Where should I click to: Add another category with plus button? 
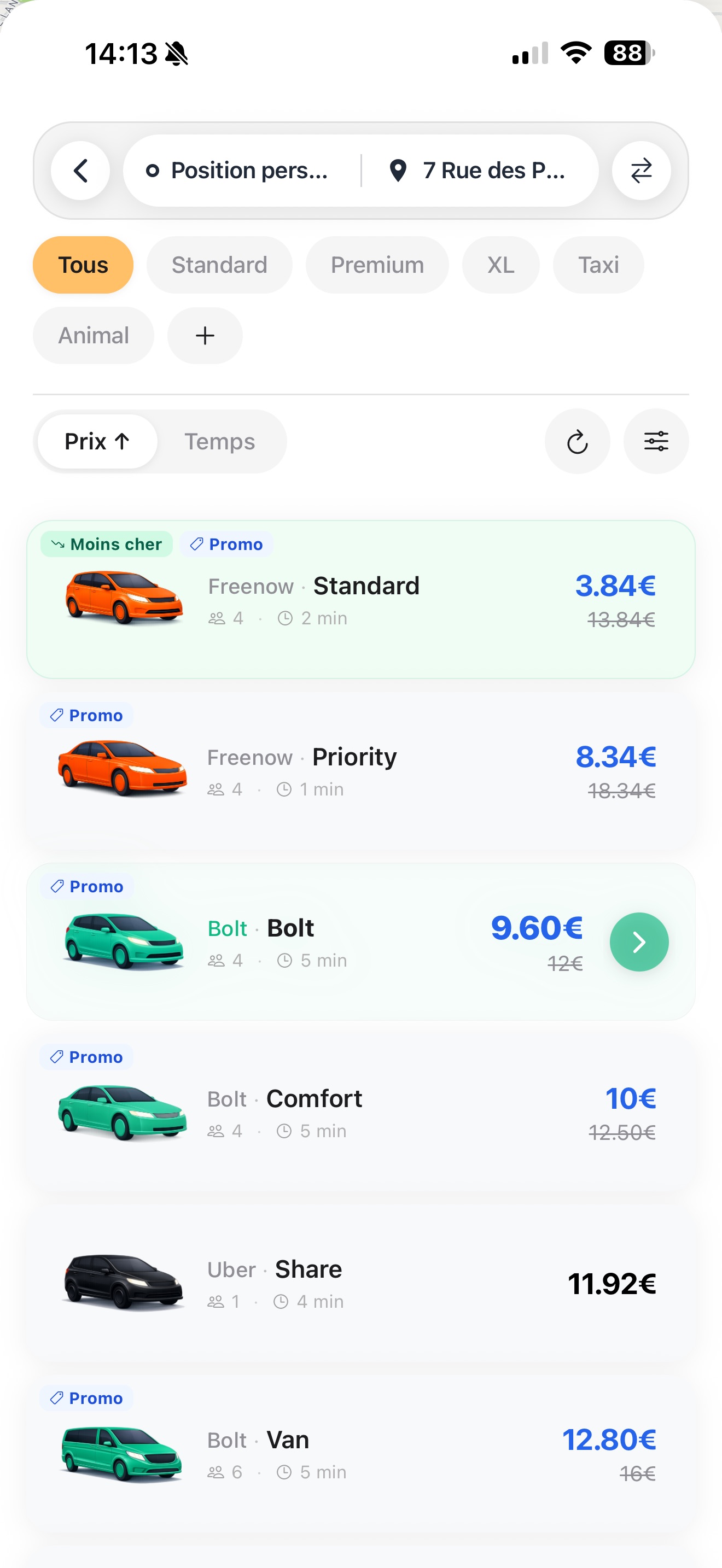pos(205,335)
